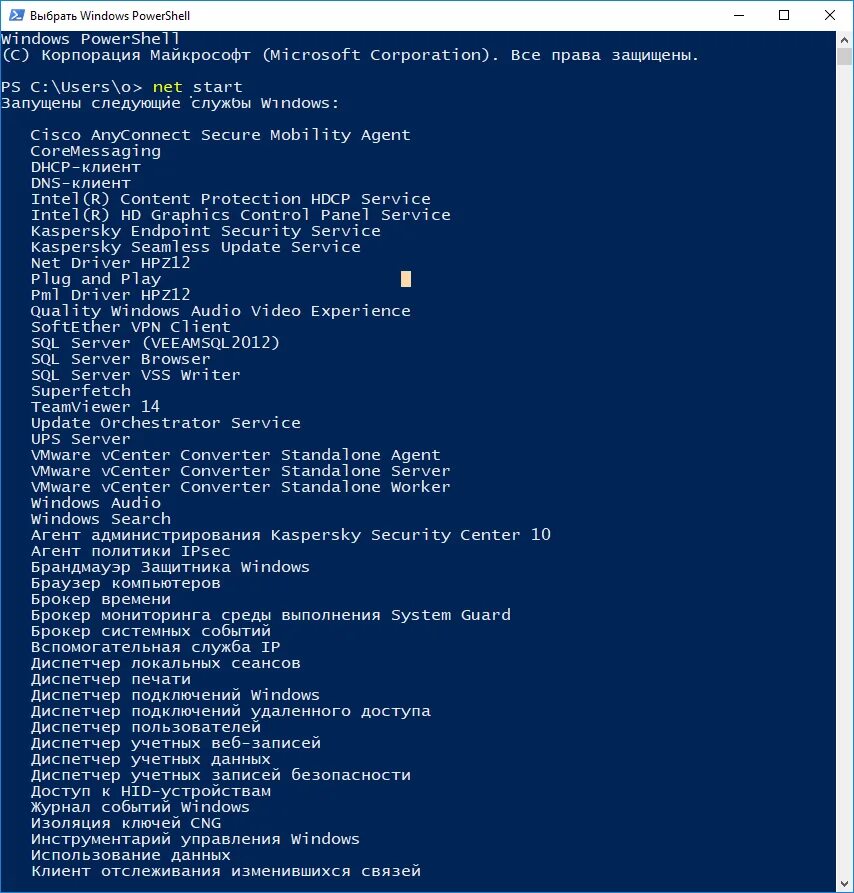Click 'Брандмауэр Защитника Windows' line

(x=170, y=567)
